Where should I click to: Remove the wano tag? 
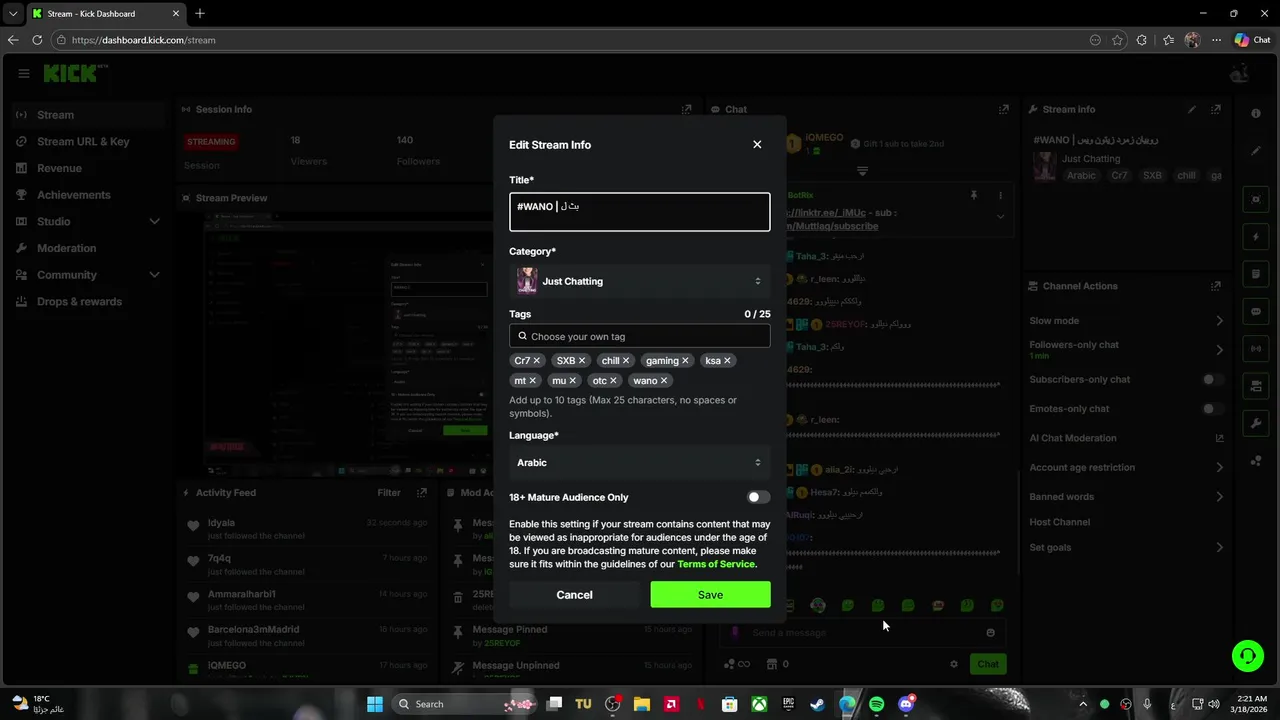coord(663,381)
